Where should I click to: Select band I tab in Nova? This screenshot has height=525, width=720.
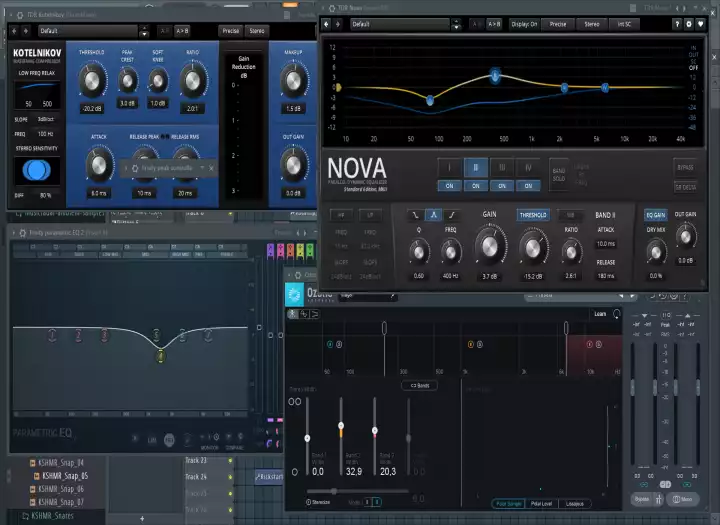tap(450, 168)
